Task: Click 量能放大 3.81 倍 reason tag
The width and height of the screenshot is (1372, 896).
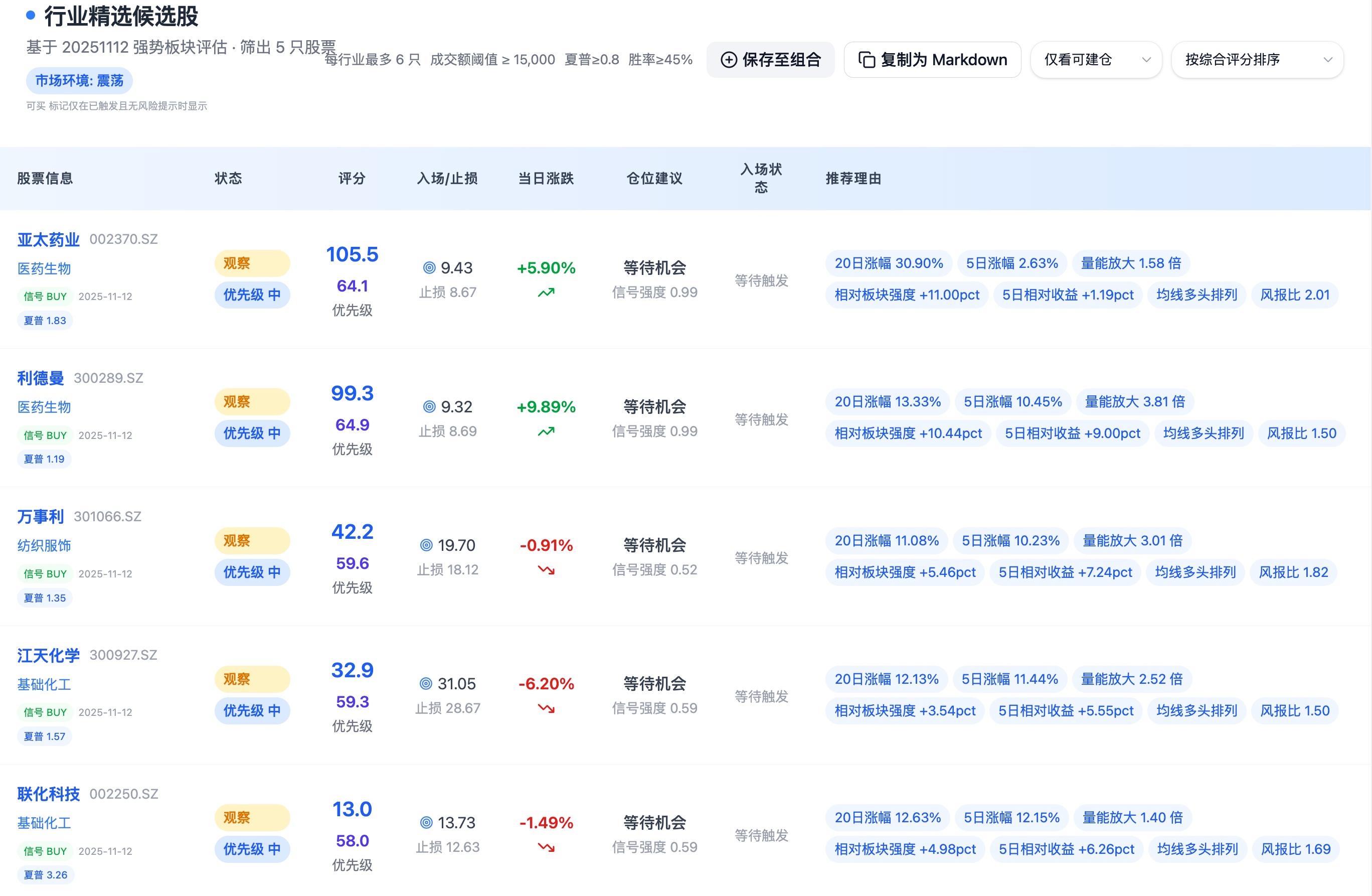Action: pyautogui.click(x=1134, y=401)
